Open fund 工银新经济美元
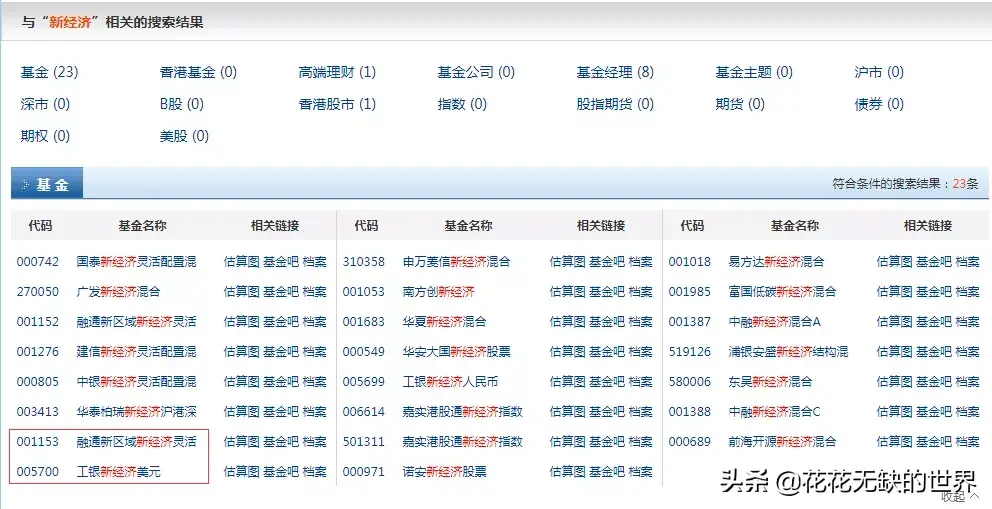Image resolution: width=992 pixels, height=509 pixels. [x=118, y=471]
